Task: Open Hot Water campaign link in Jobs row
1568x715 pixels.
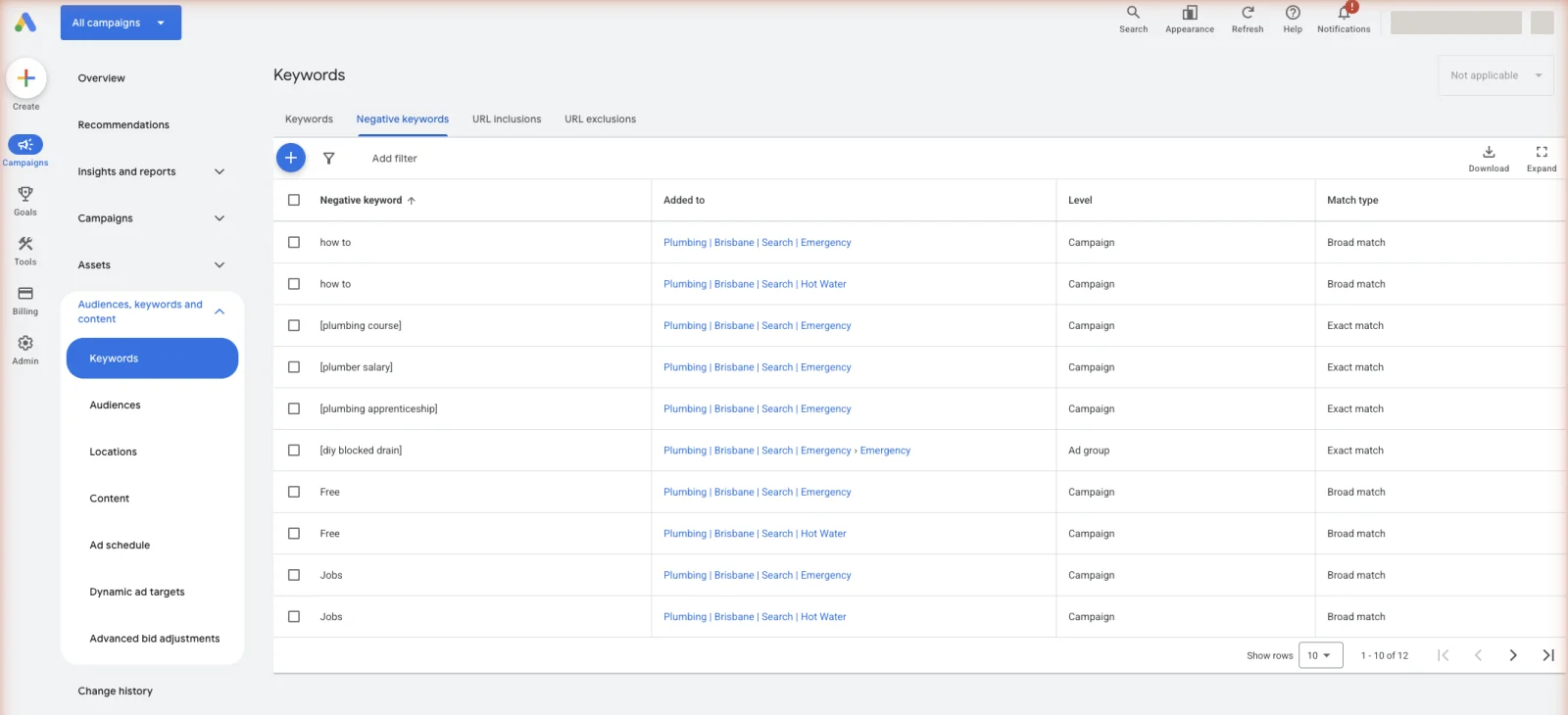Action: [755, 617]
